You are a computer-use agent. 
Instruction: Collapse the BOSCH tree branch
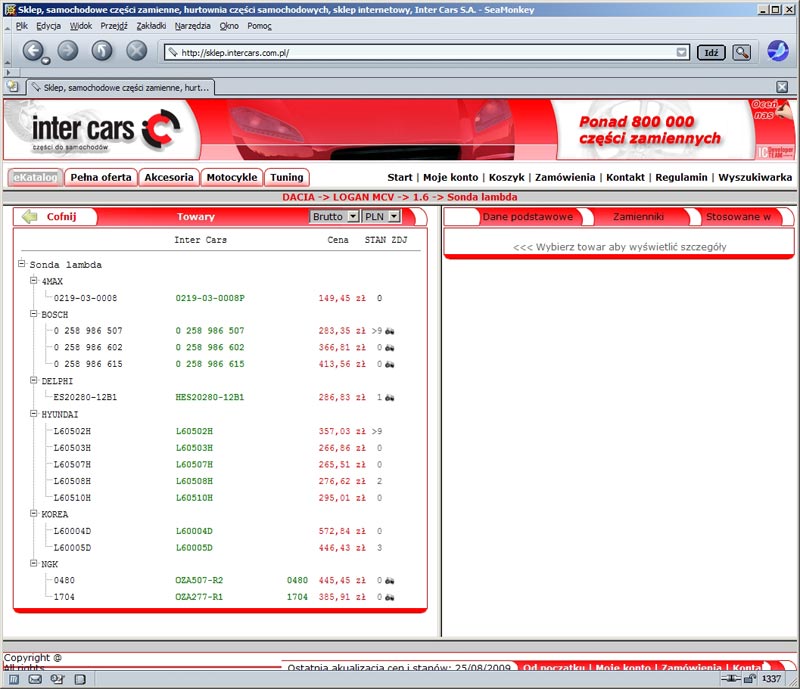(34, 315)
